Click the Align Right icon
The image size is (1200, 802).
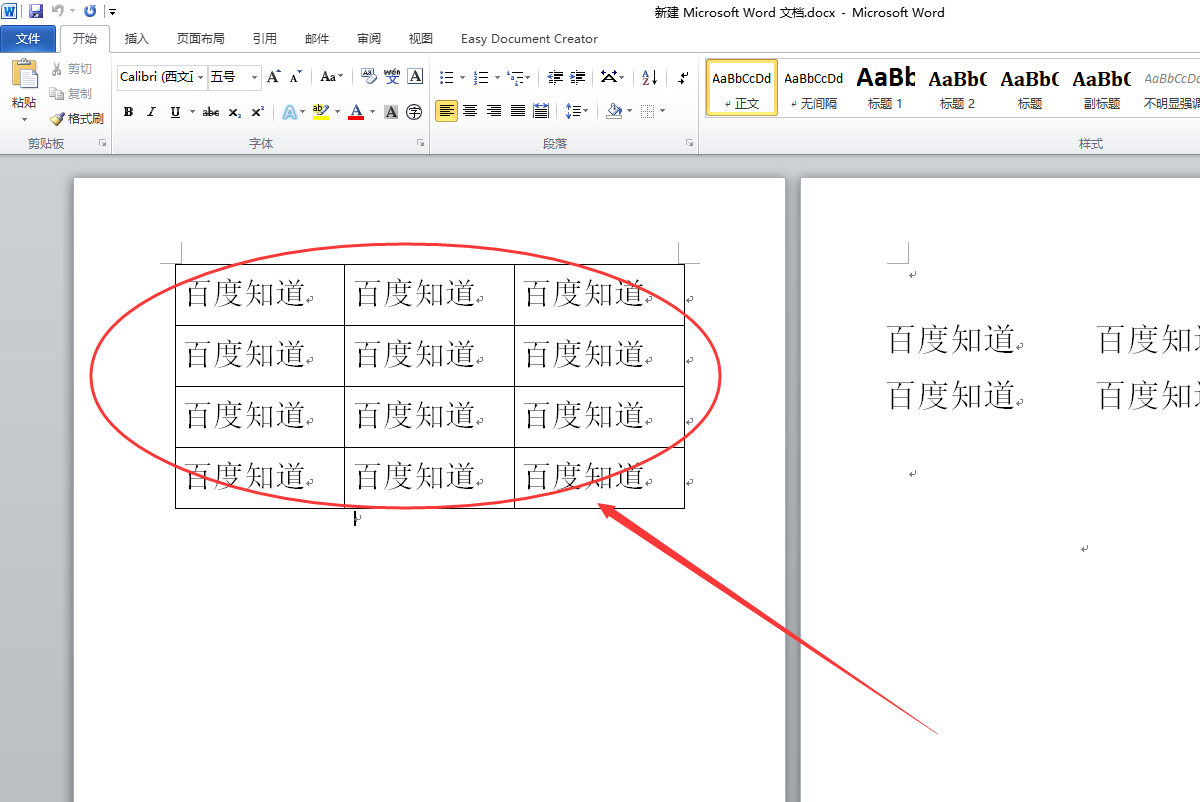click(494, 111)
